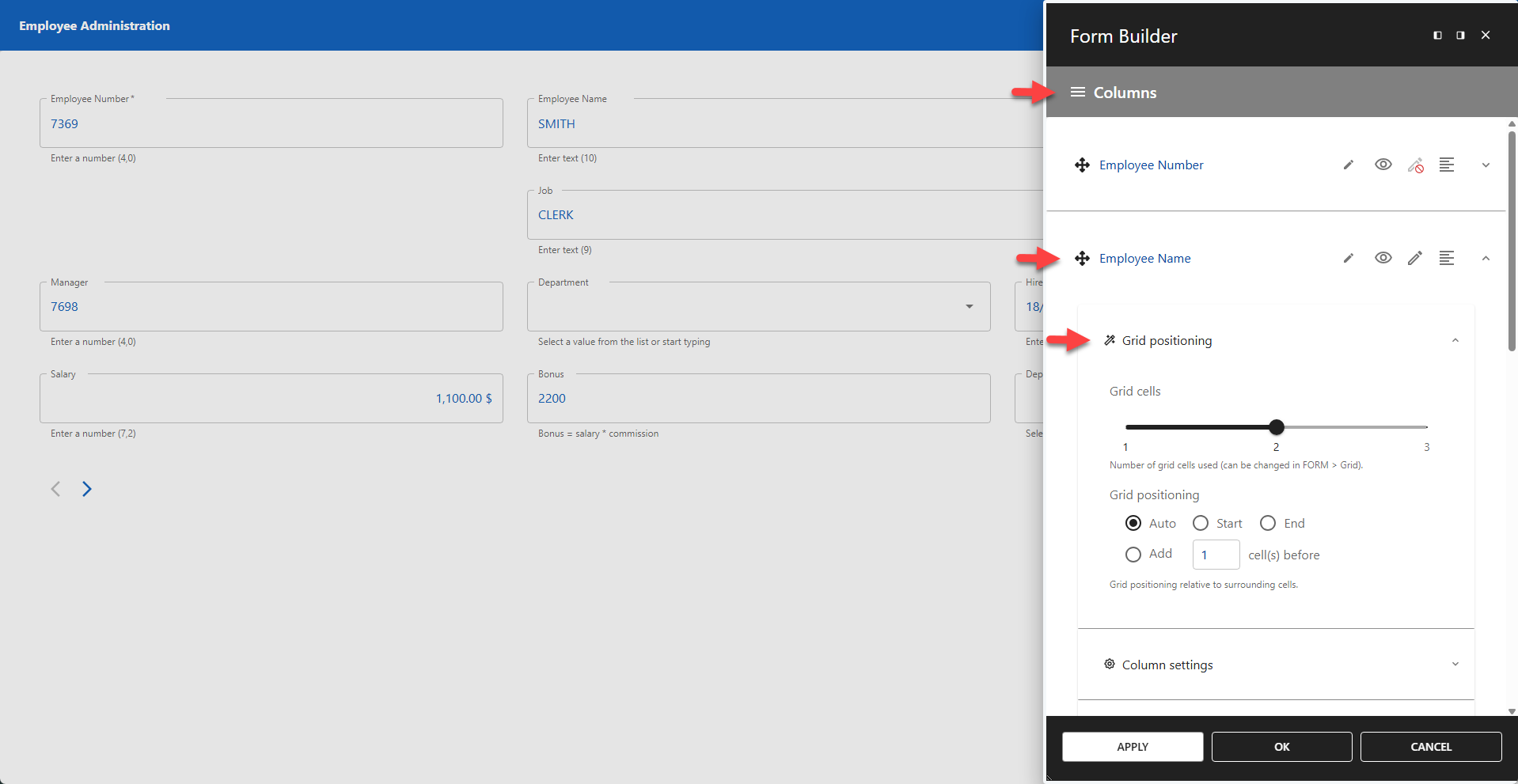
Task: Click the Grid positioning wand icon
Action: coord(1110,339)
